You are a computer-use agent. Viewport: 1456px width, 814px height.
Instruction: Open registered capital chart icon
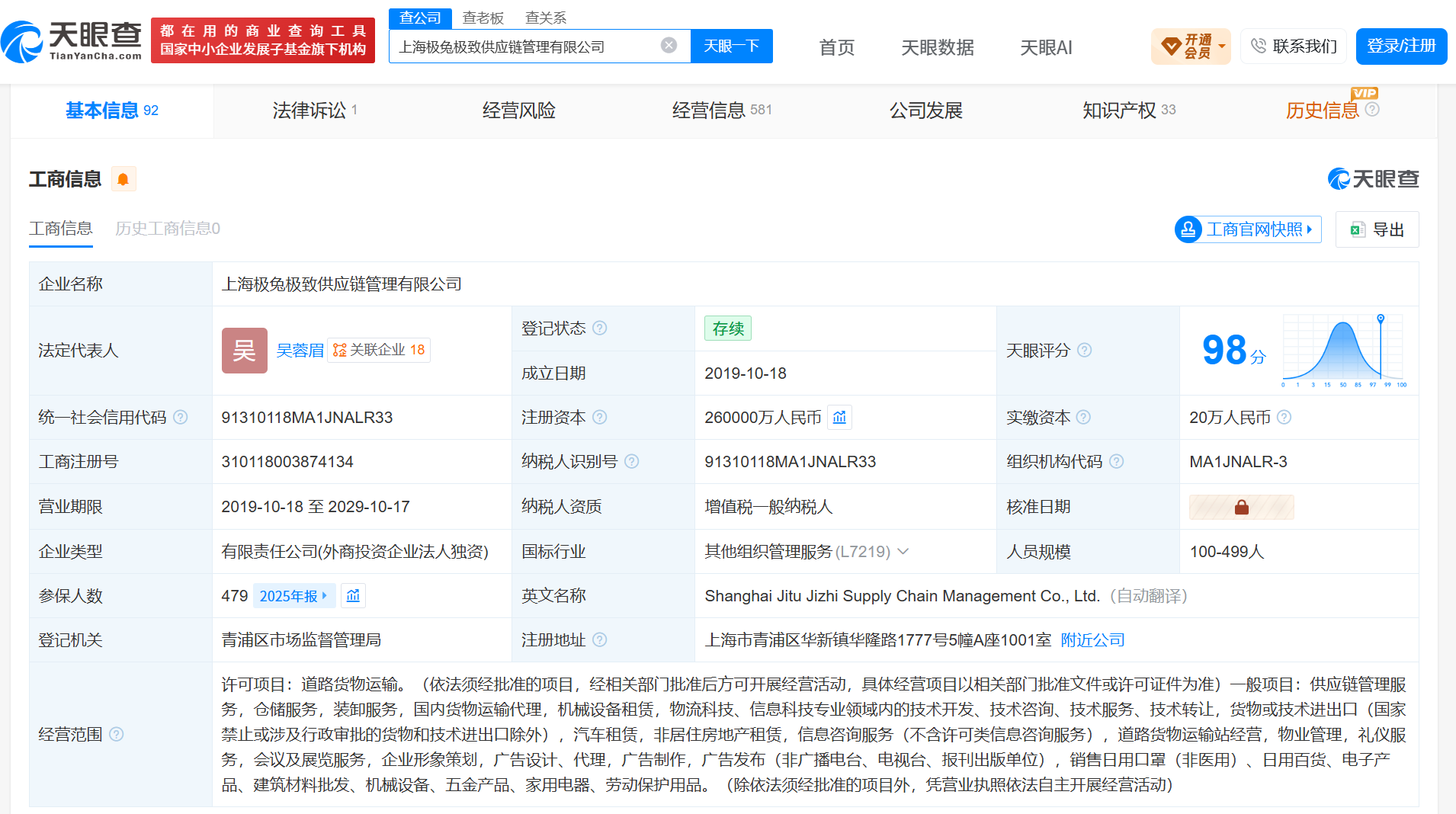tap(839, 418)
